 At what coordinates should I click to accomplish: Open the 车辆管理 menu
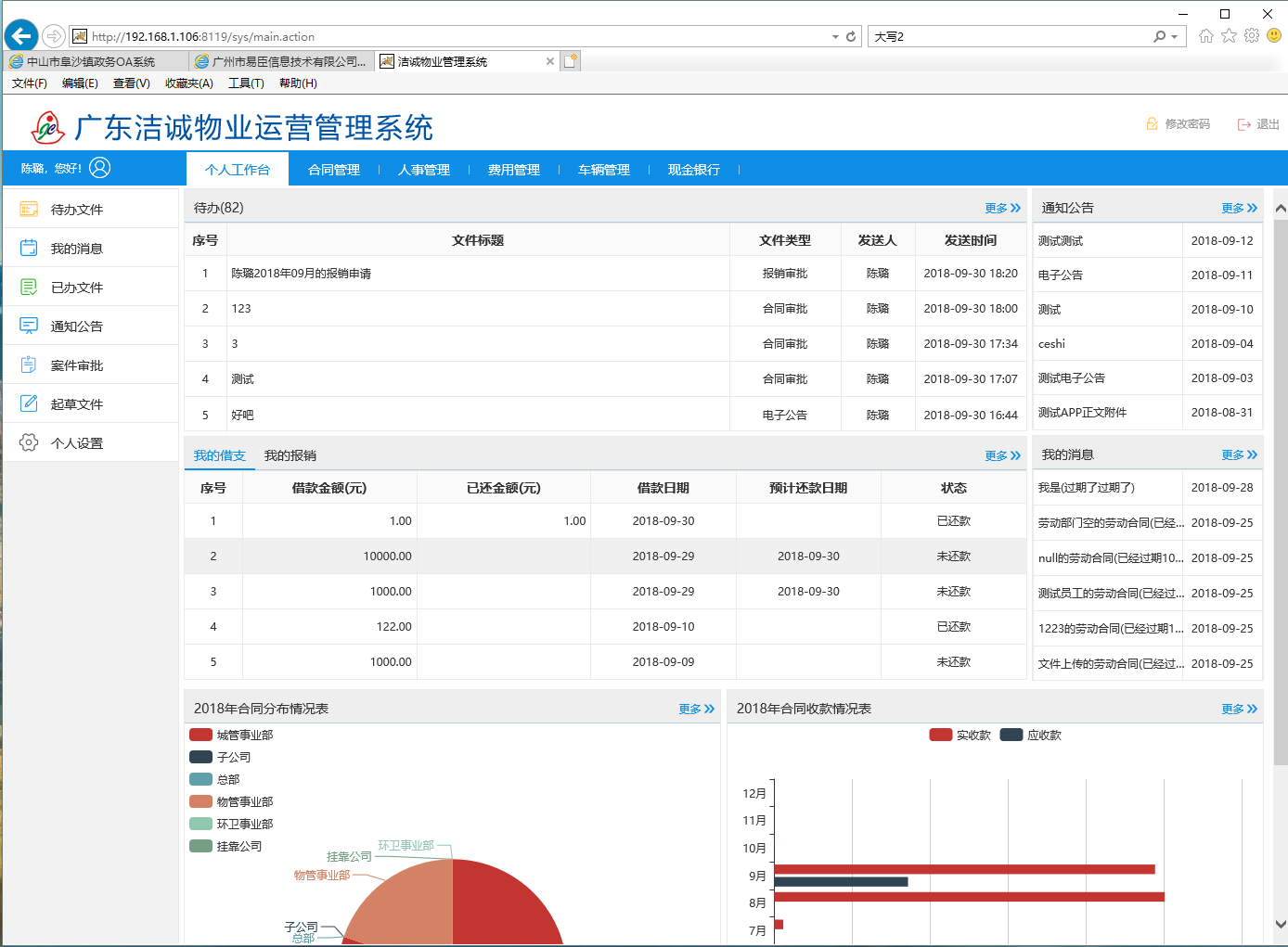[604, 170]
